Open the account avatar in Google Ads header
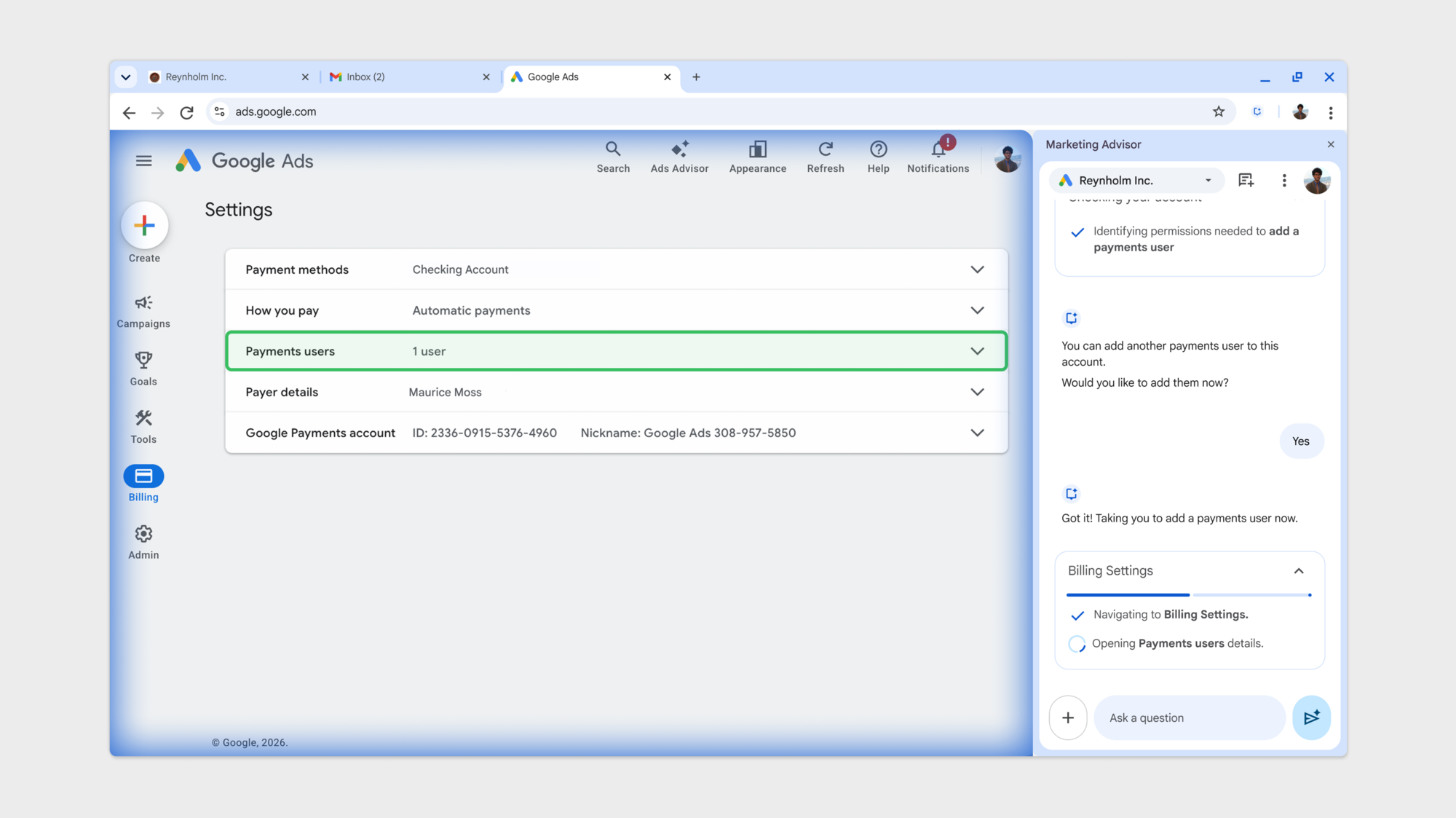The height and width of the screenshot is (818, 1456). tap(1008, 159)
